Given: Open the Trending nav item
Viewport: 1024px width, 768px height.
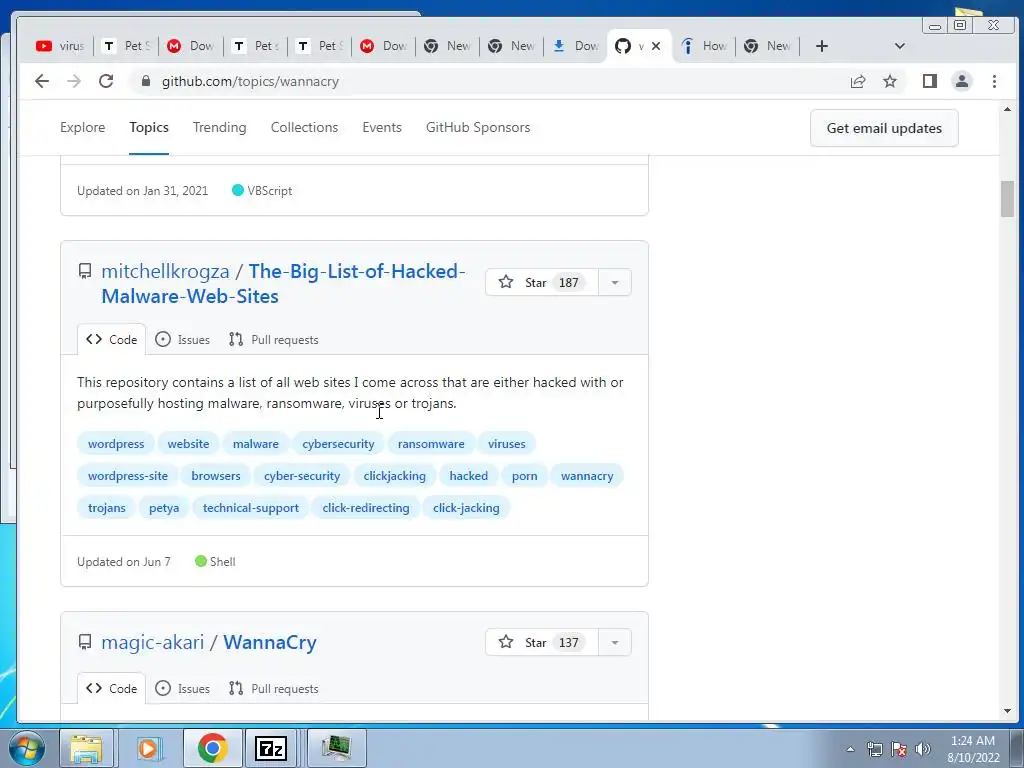Looking at the screenshot, I should 219,127.
